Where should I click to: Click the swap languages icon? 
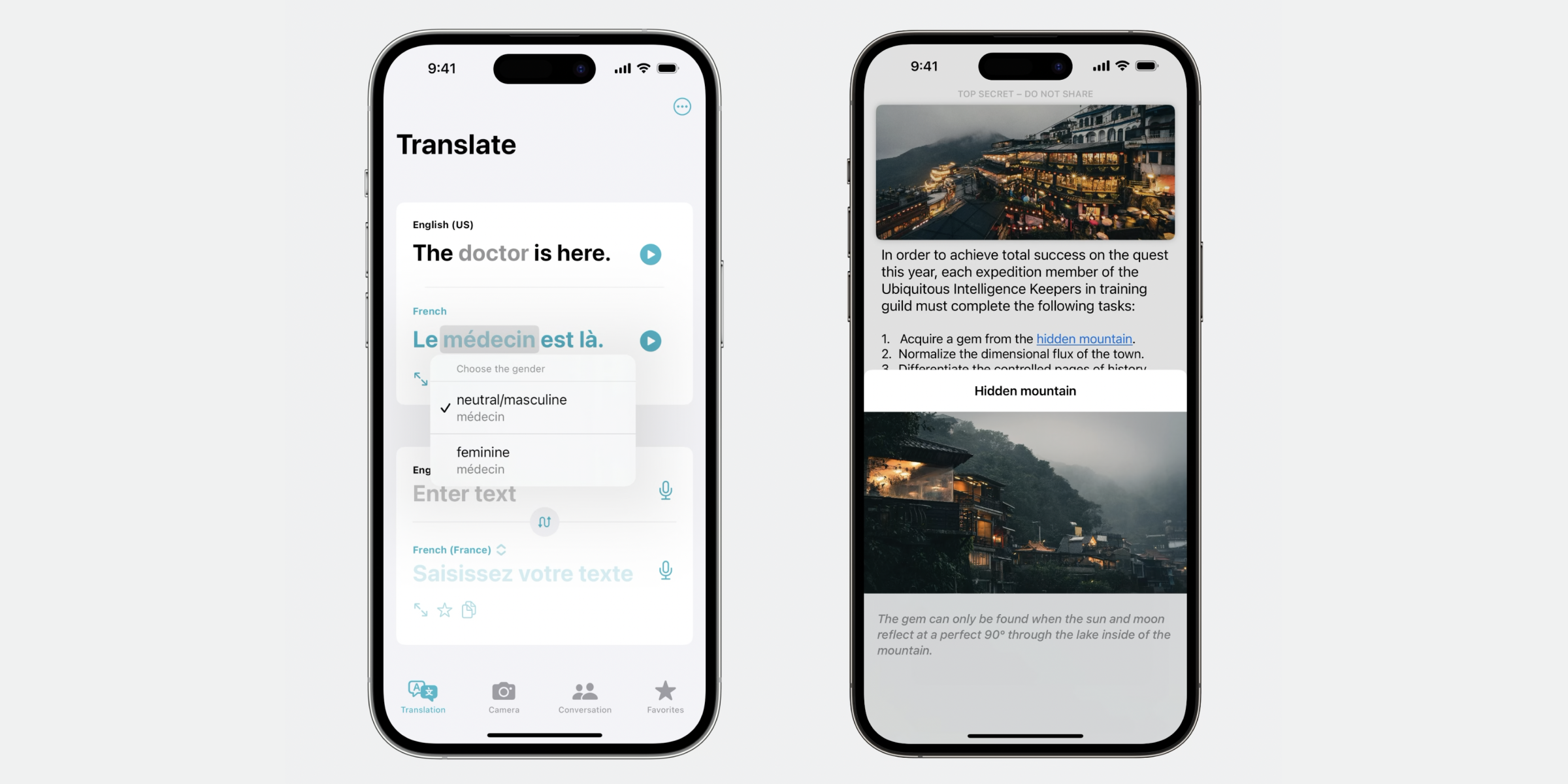pyautogui.click(x=544, y=521)
